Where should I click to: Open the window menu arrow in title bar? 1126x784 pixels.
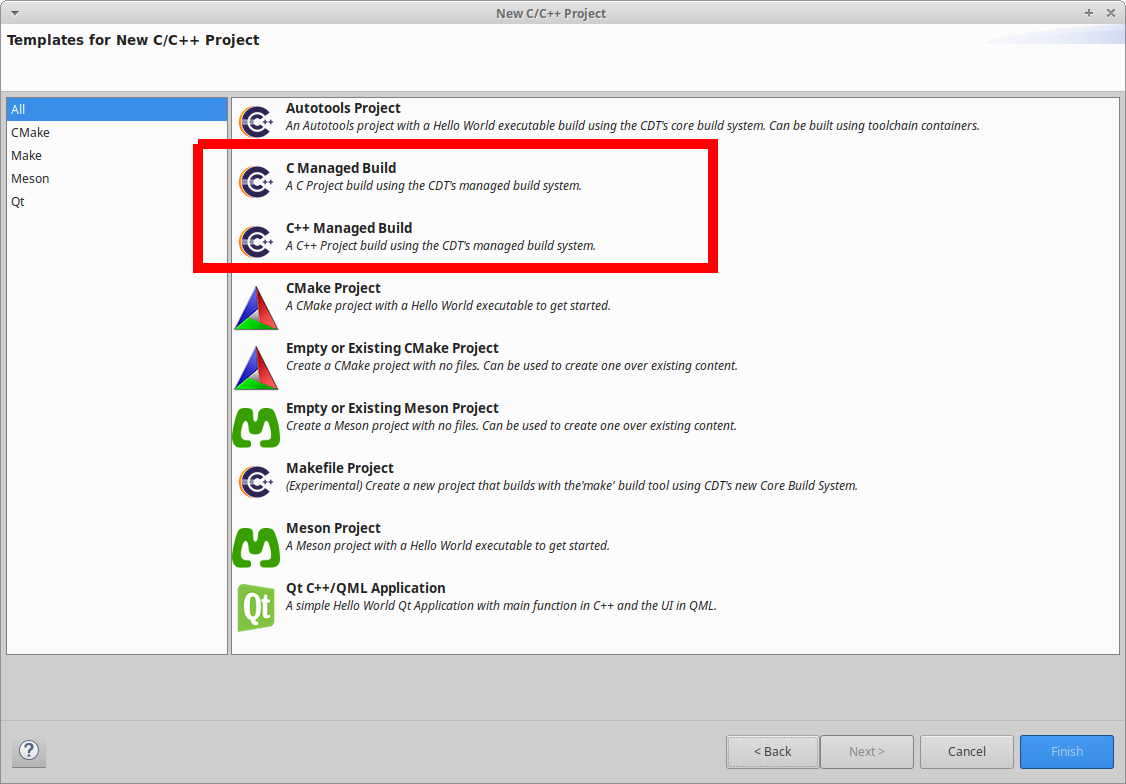tap(14, 13)
